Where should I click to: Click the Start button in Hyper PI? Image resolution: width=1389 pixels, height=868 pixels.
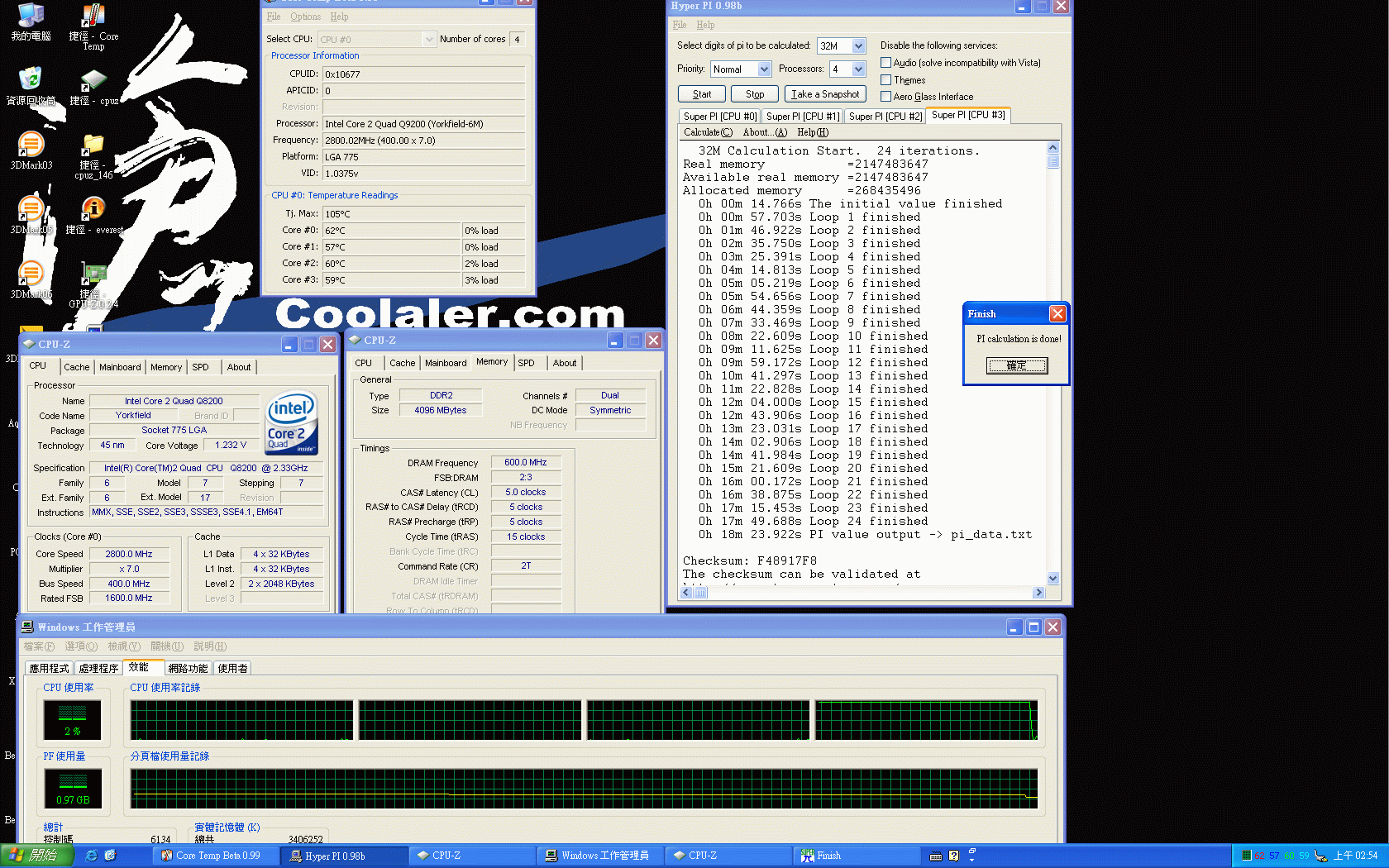pos(702,94)
